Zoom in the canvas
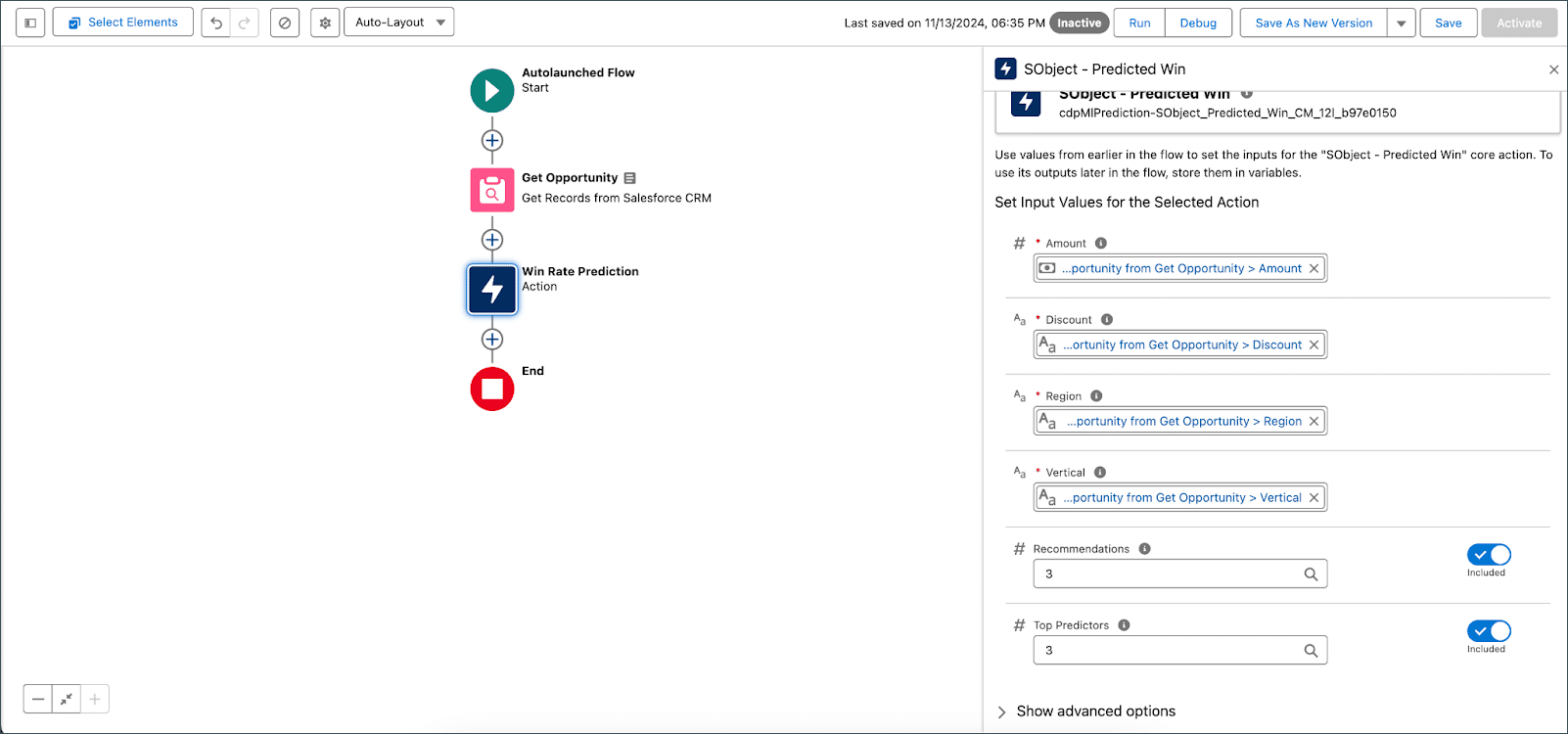 [95, 699]
